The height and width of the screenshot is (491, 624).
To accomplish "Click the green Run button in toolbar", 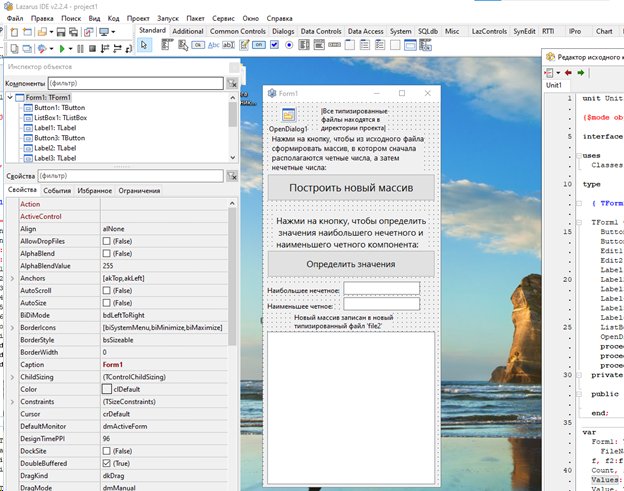I will click(62, 47).
